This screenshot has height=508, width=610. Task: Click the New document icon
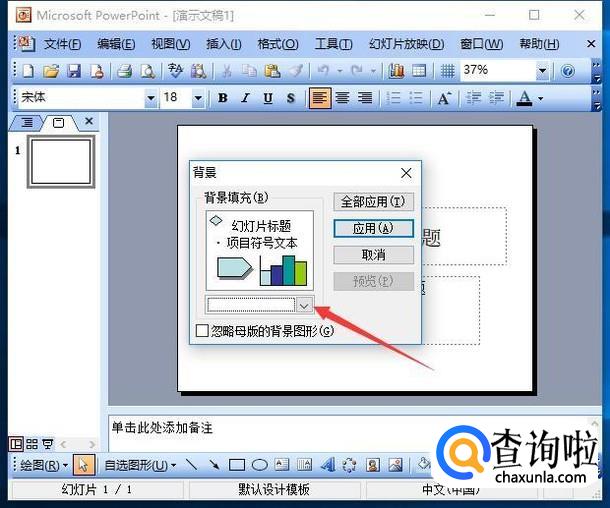point(28,71)
